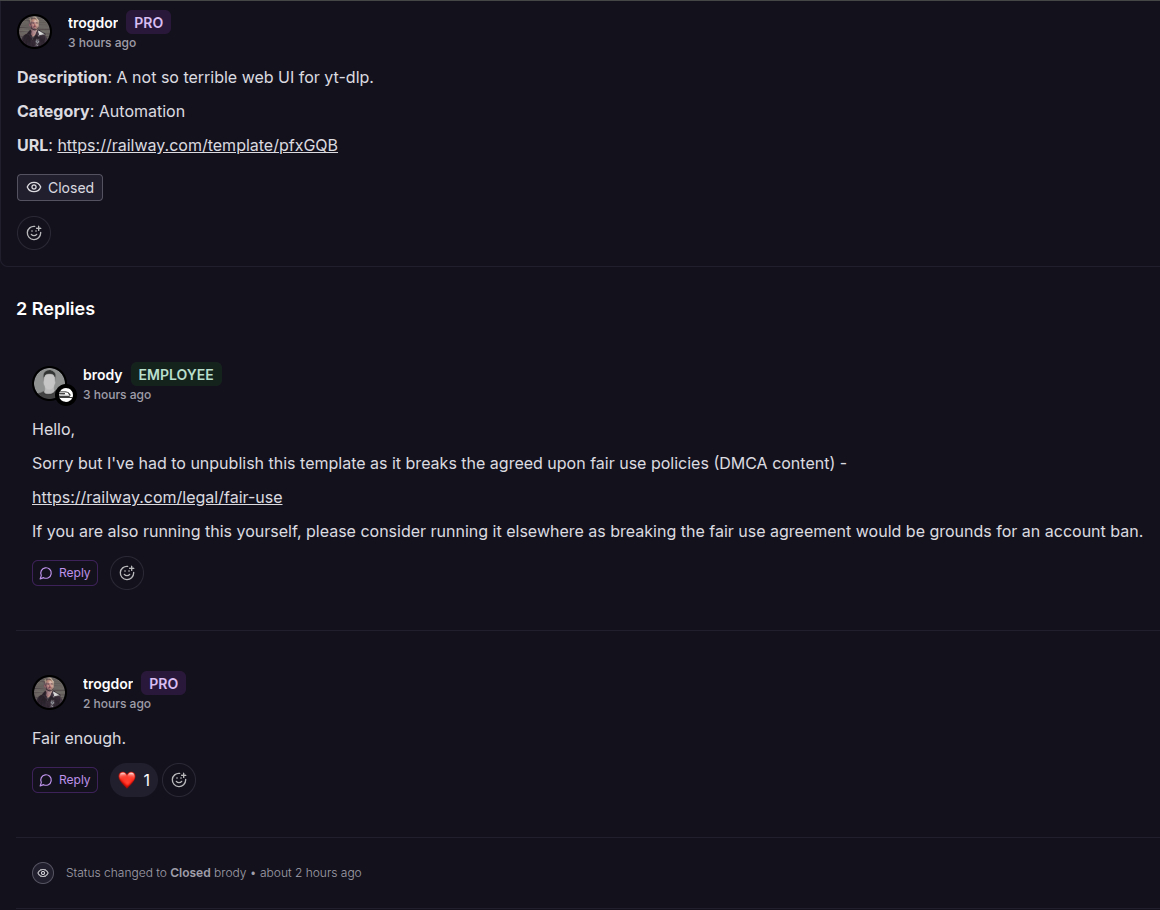Click the PRO badge next to trogdor at top

click(149, 23)
